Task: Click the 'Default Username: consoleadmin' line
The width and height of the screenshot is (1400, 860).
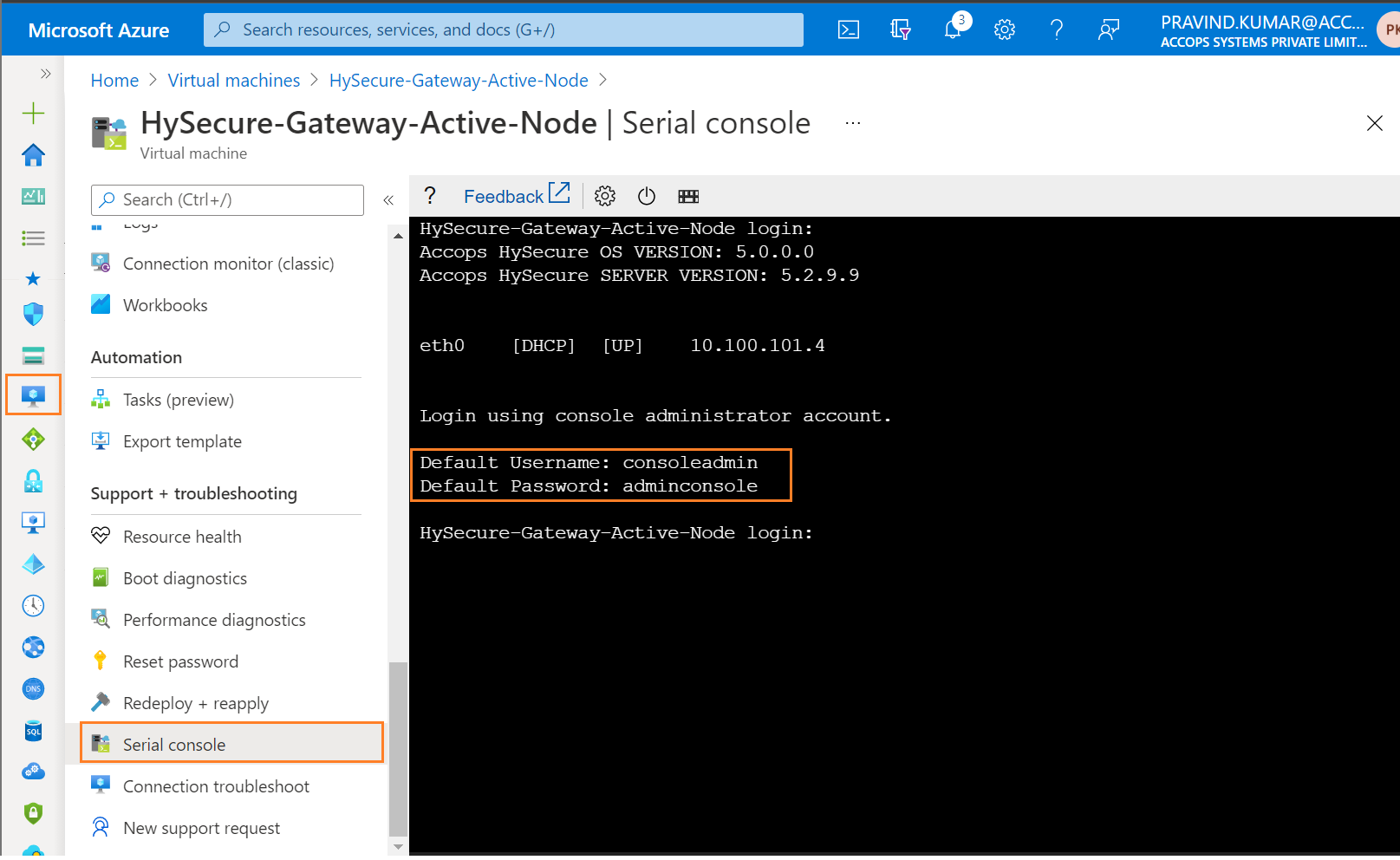Action: point(589,463)
